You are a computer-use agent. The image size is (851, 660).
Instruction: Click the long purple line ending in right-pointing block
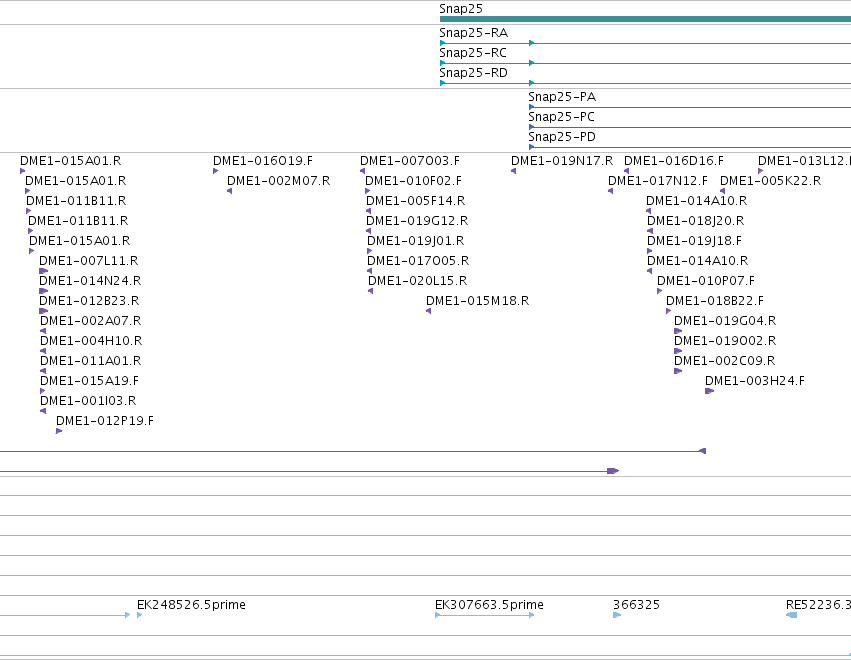(x=309, y=471)
